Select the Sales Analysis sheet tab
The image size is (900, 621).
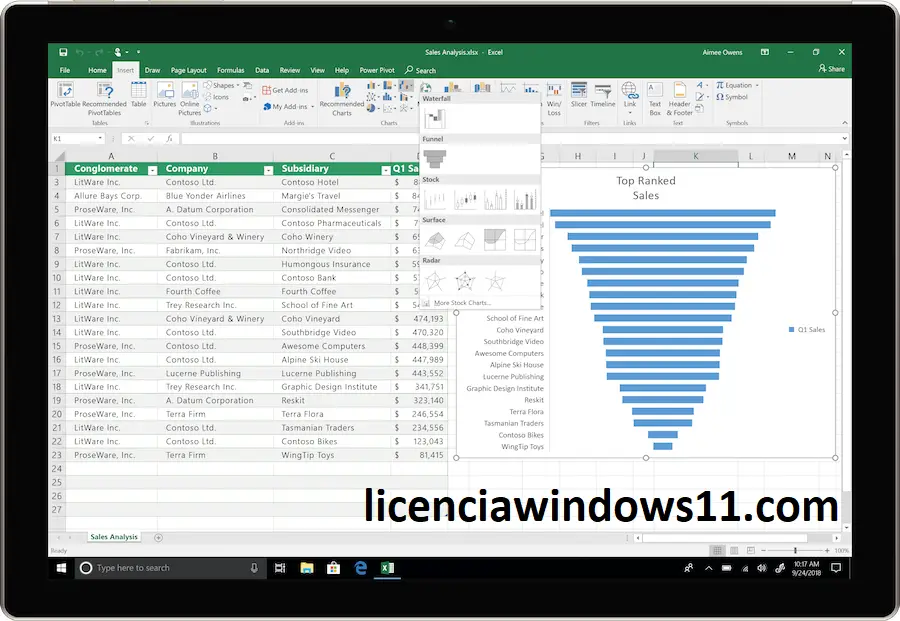click(114, 537)
